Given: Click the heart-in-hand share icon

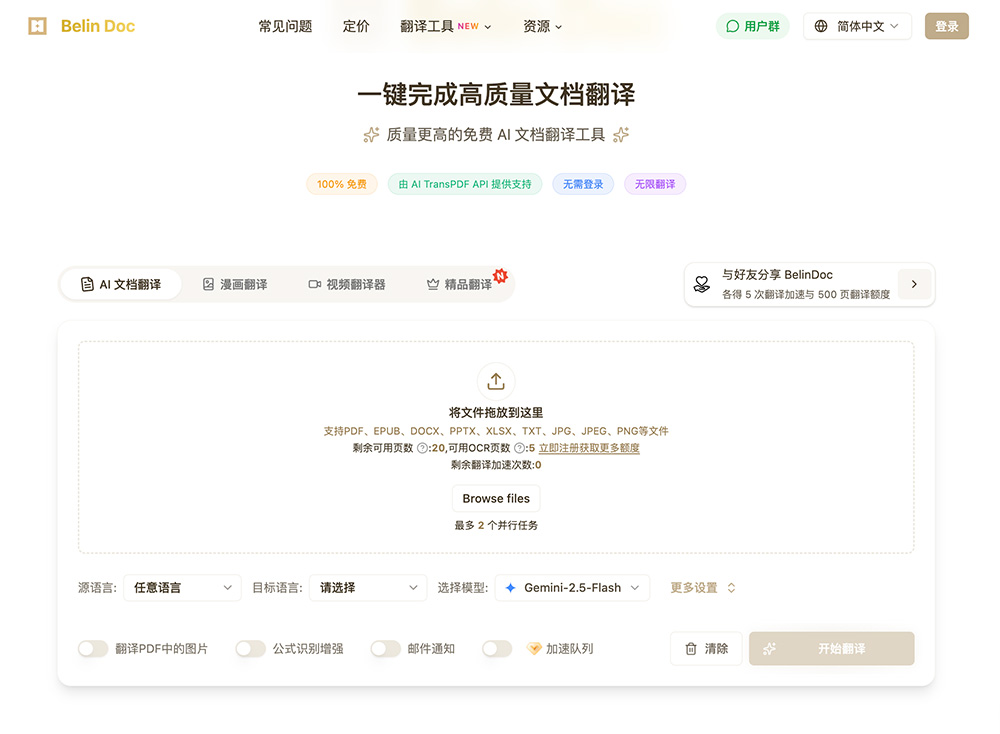Looking at the screenshot, I should [702, 284].
